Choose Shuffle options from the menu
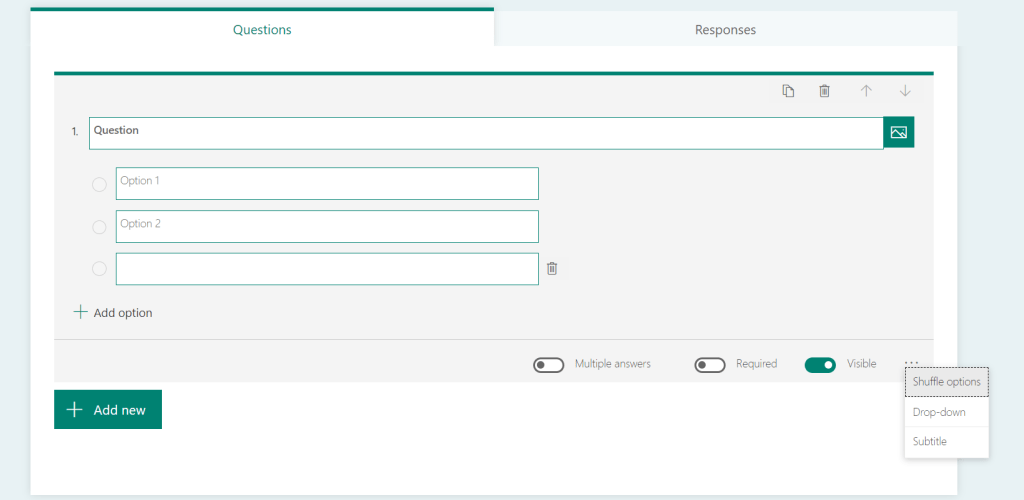This screenshot has width=1024, height=500. [x=946, y=382]
